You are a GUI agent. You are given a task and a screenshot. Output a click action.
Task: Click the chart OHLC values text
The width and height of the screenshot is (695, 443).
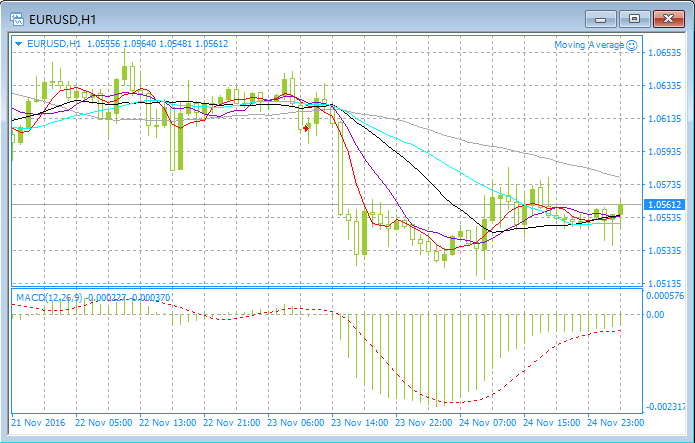tap(157, 44)
